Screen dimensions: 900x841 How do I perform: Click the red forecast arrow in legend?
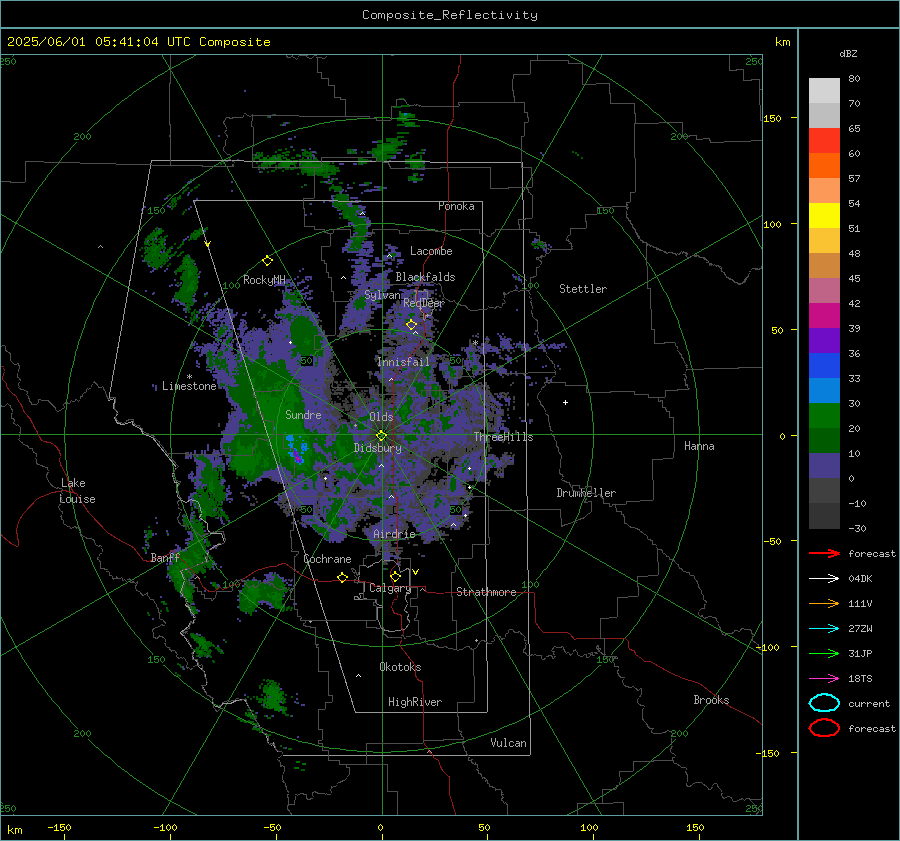pos(824,553)
